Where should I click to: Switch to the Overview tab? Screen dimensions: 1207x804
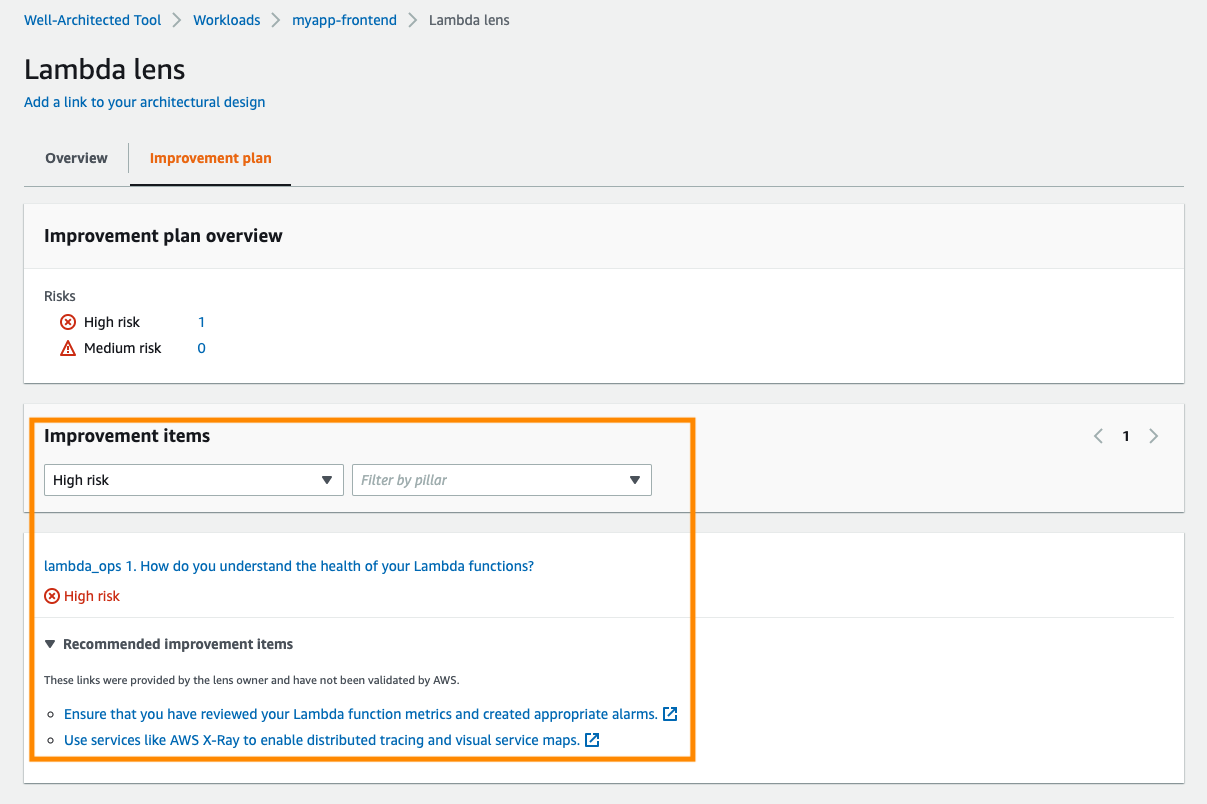(76, 158)
